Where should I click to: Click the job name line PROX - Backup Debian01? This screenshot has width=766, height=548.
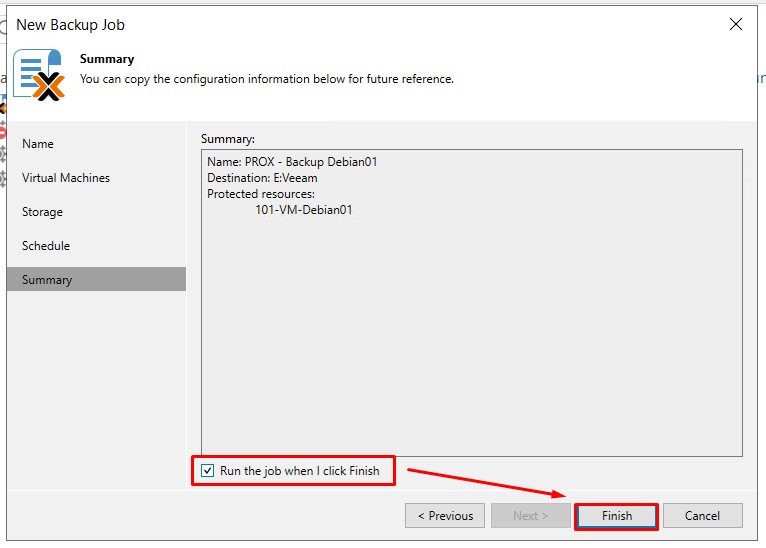(x=292, y=162)
